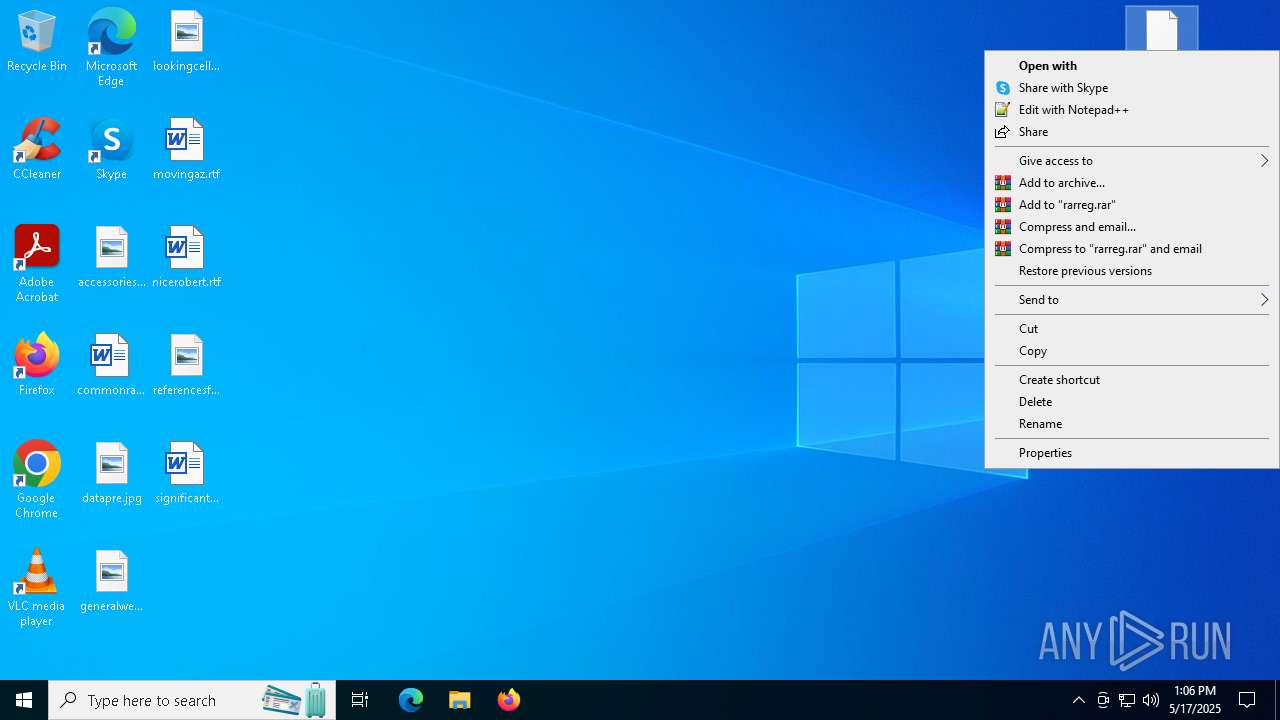The height and width of the screenshot is (720, 1280).
Task: Choose Add to "rarreg.rar" entry
Action: point(1132,205)
